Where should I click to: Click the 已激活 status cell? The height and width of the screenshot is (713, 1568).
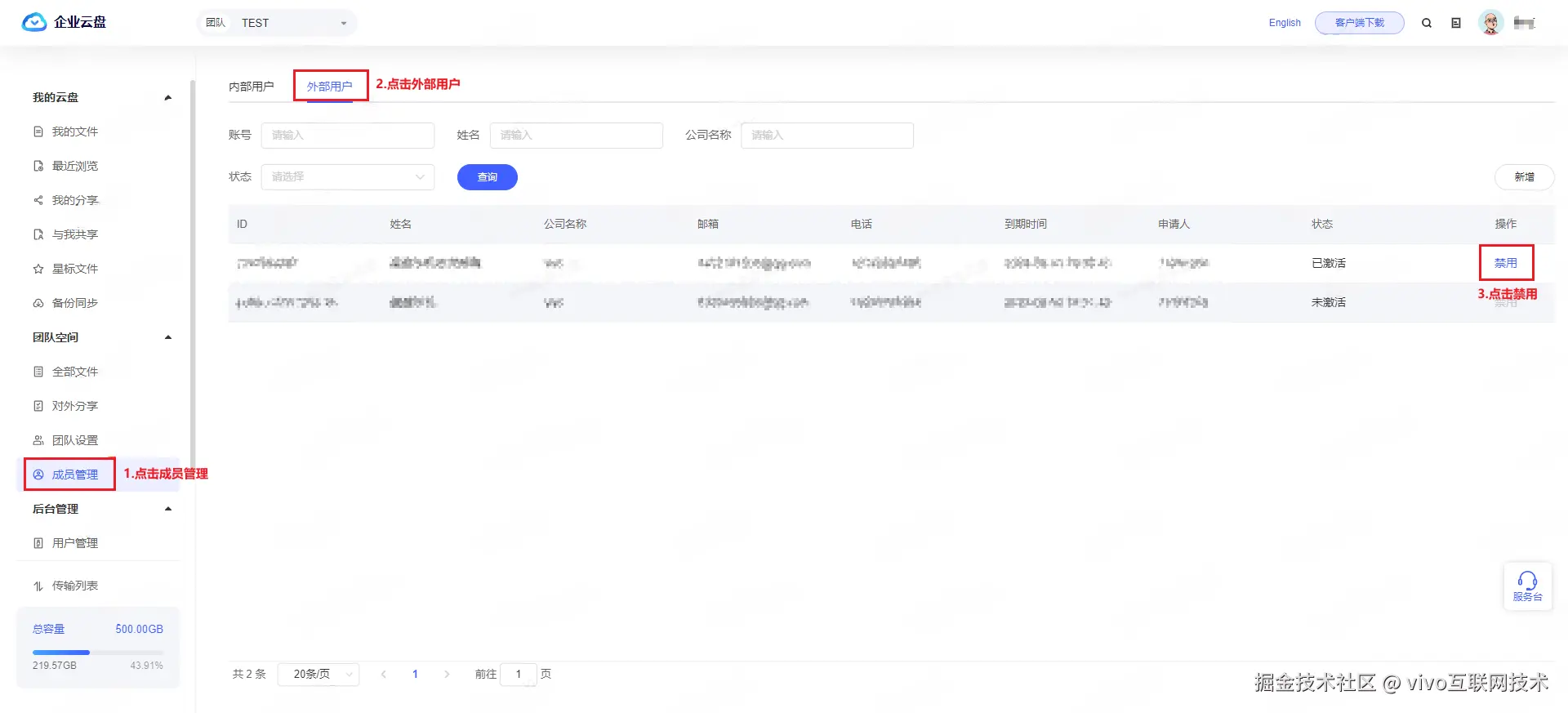pos(1329,263)
